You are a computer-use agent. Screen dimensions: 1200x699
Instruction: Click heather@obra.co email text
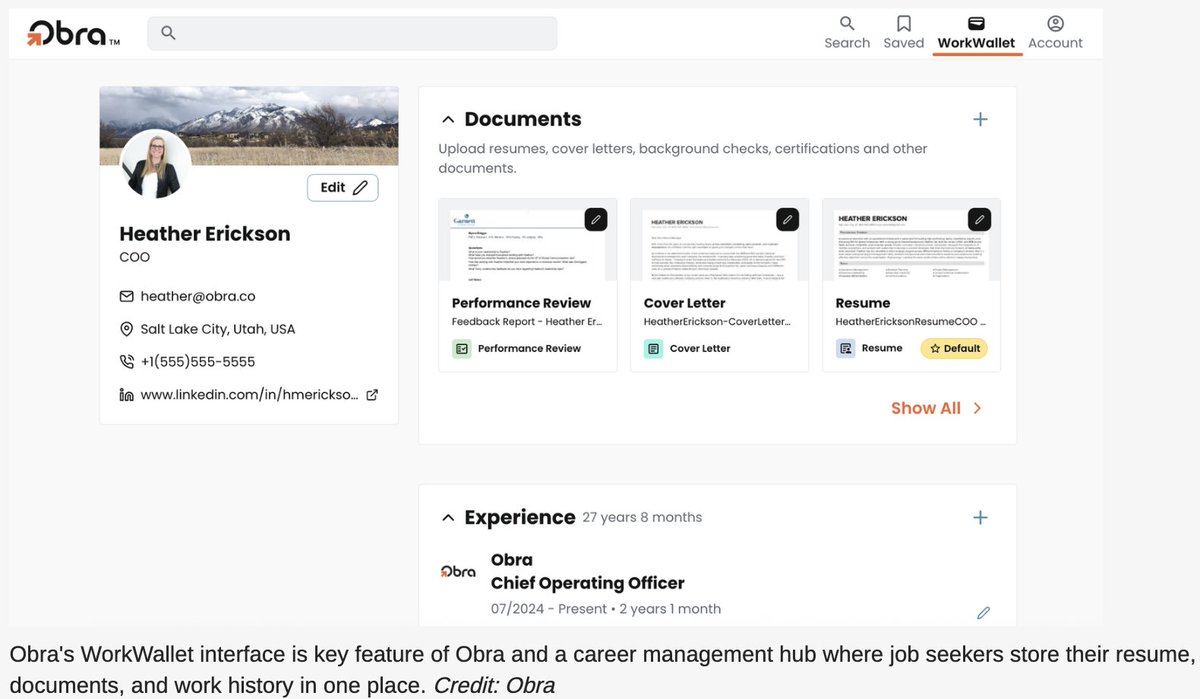click(x=198, y=297)
